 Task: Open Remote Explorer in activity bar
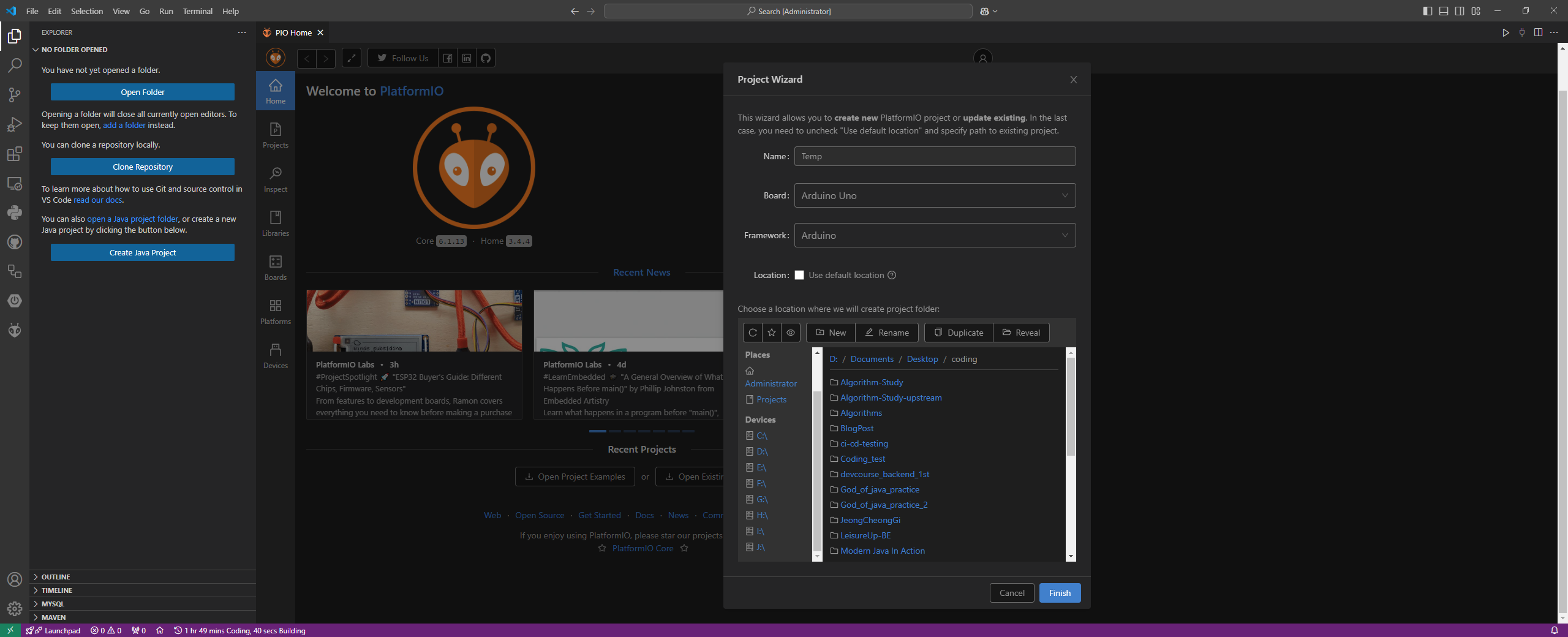[15, 183]
